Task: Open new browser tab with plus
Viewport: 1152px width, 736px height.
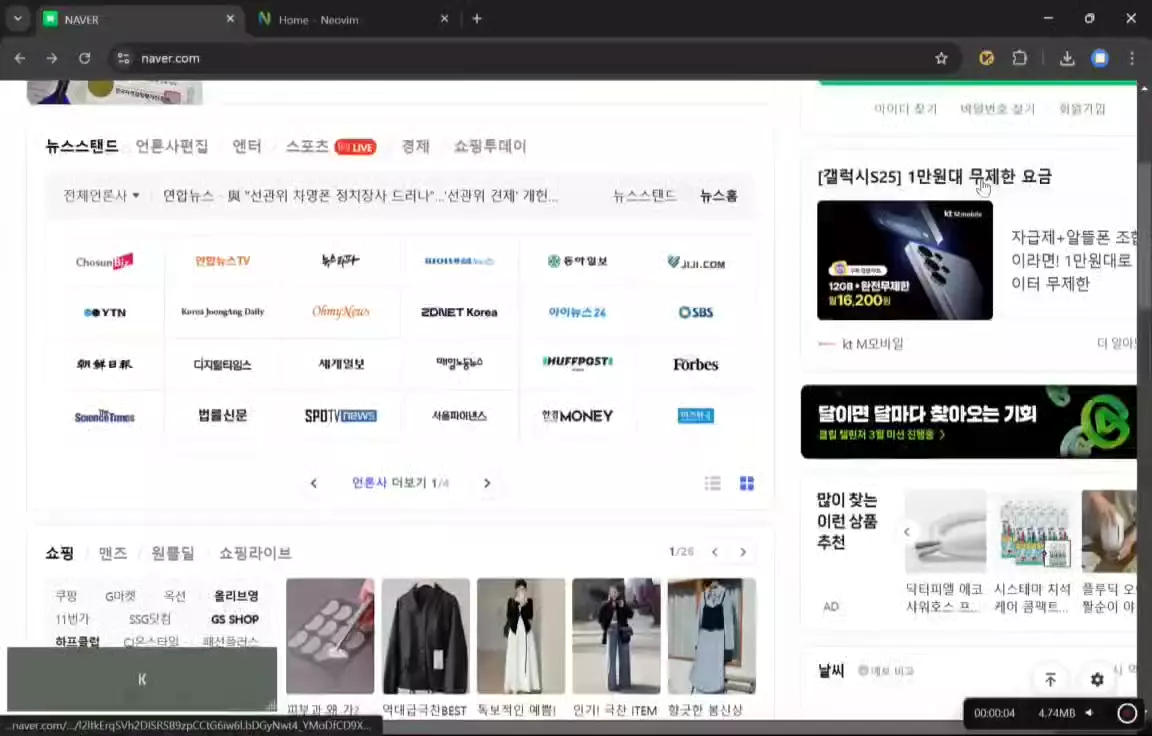Action: 477,19
